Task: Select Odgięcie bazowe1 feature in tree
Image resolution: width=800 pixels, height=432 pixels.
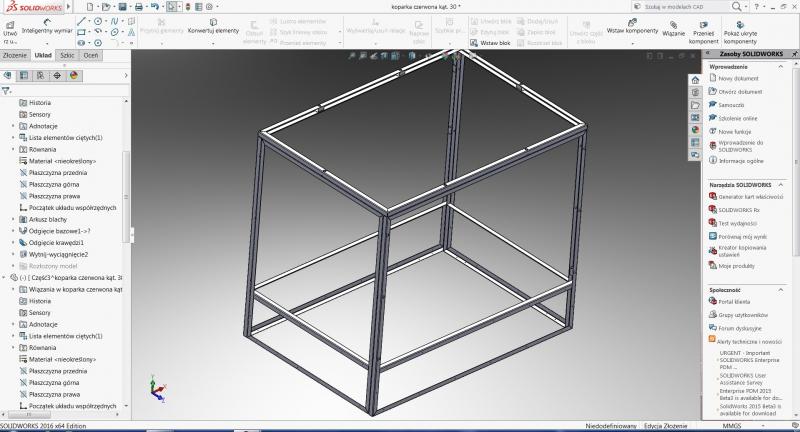Action: pyautogui.click(x=59, y=231)
